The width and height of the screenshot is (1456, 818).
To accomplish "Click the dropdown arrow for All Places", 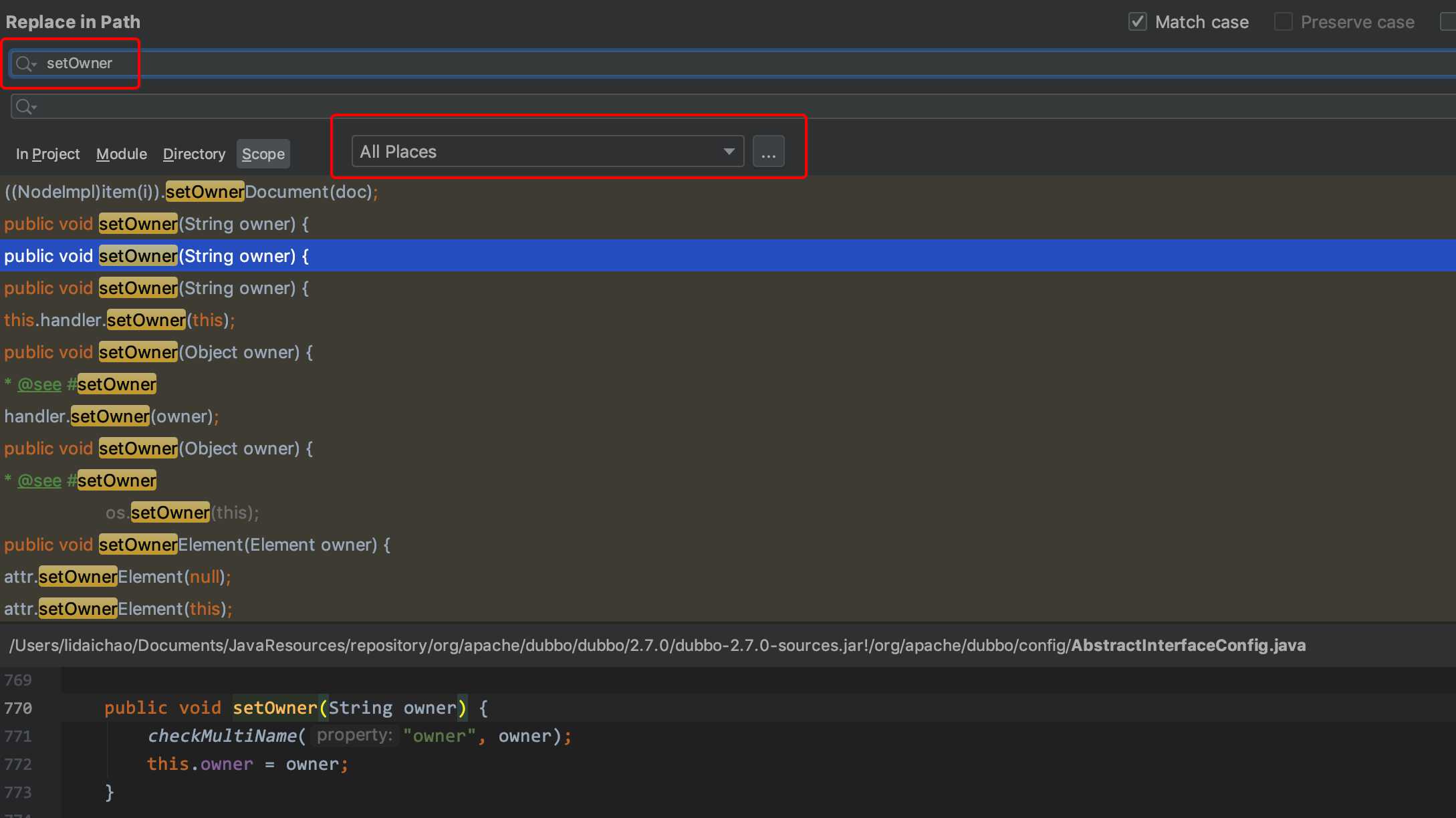I will click(729, 151).
